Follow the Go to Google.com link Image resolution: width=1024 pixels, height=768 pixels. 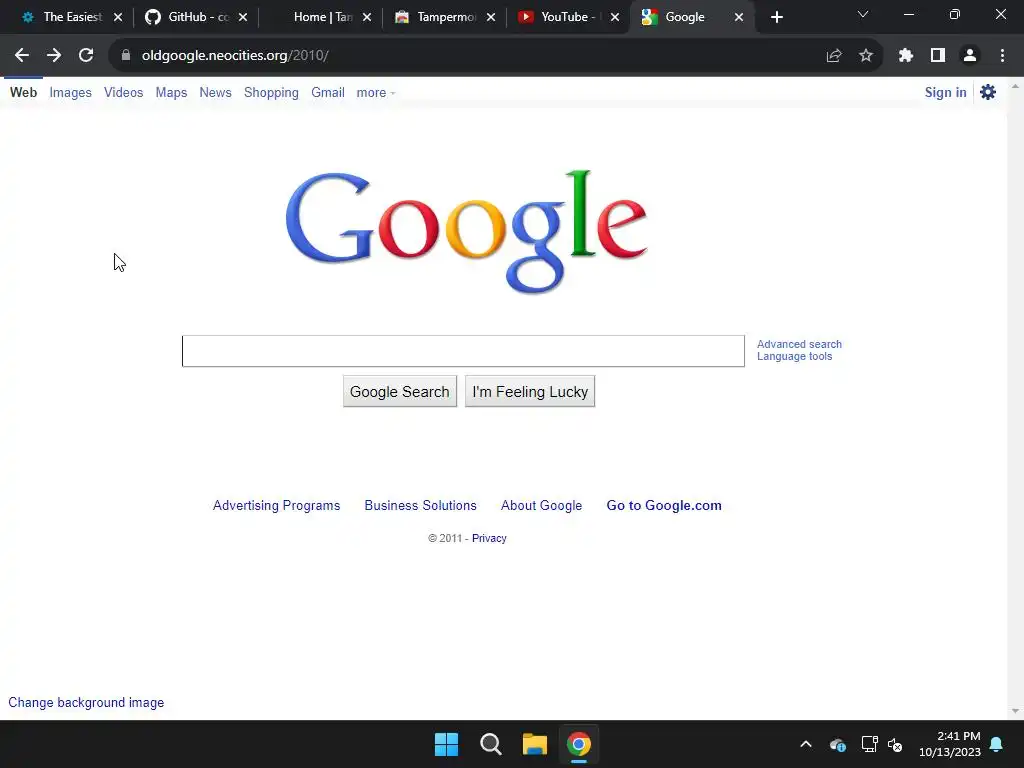pyautogui.click(x=664, y=505)
